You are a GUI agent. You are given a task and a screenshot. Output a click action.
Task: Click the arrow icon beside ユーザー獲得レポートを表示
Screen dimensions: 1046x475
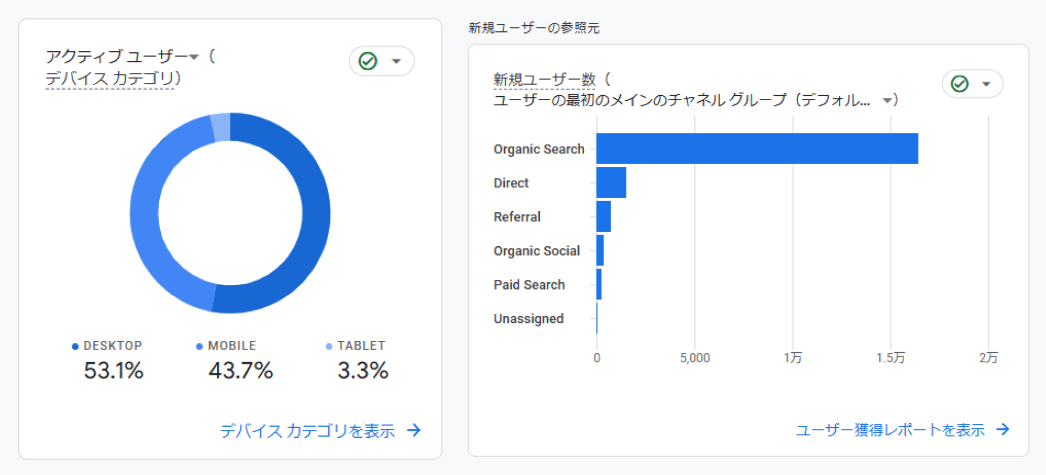[x=1002, y=429]
